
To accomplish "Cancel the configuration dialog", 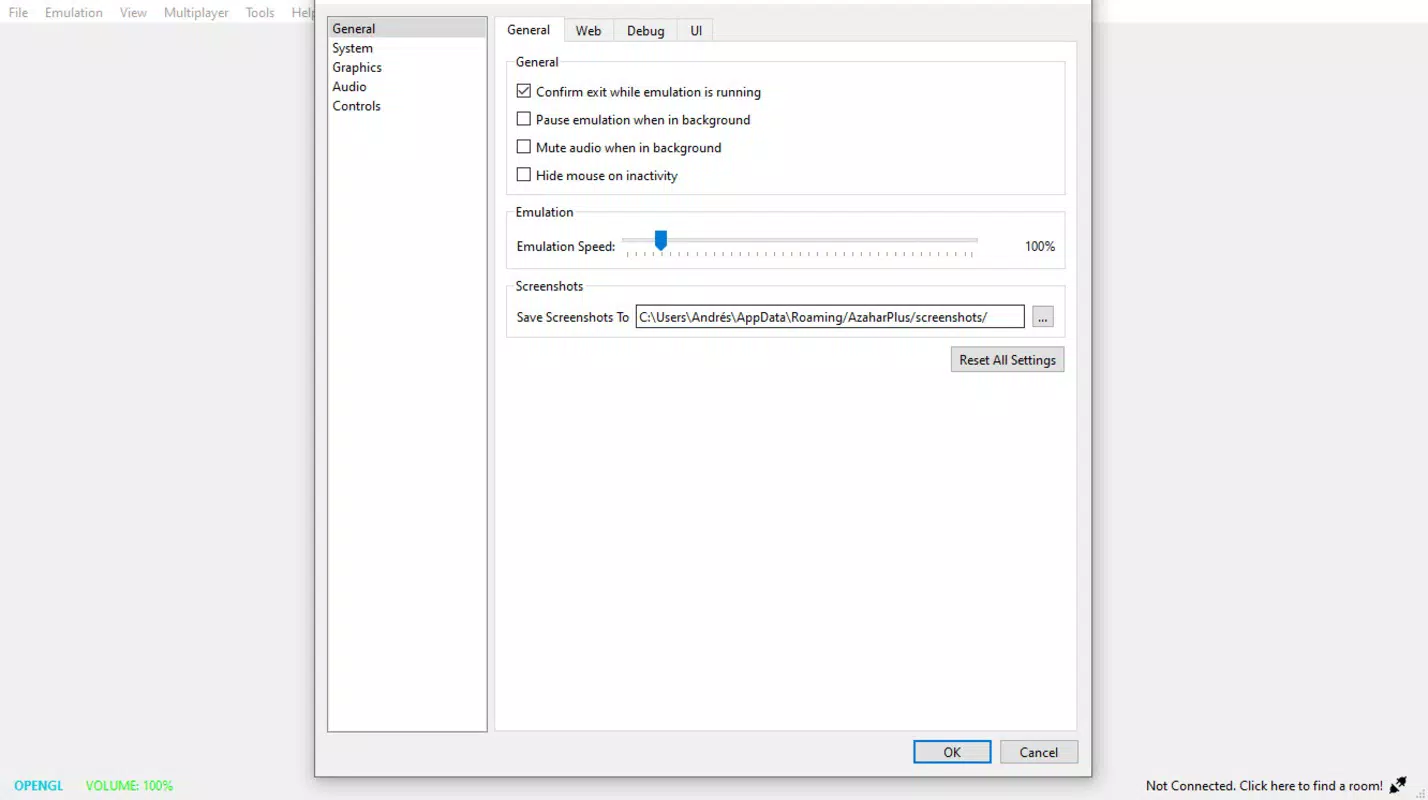I will pyautogui.click(x=1038, y=752).
